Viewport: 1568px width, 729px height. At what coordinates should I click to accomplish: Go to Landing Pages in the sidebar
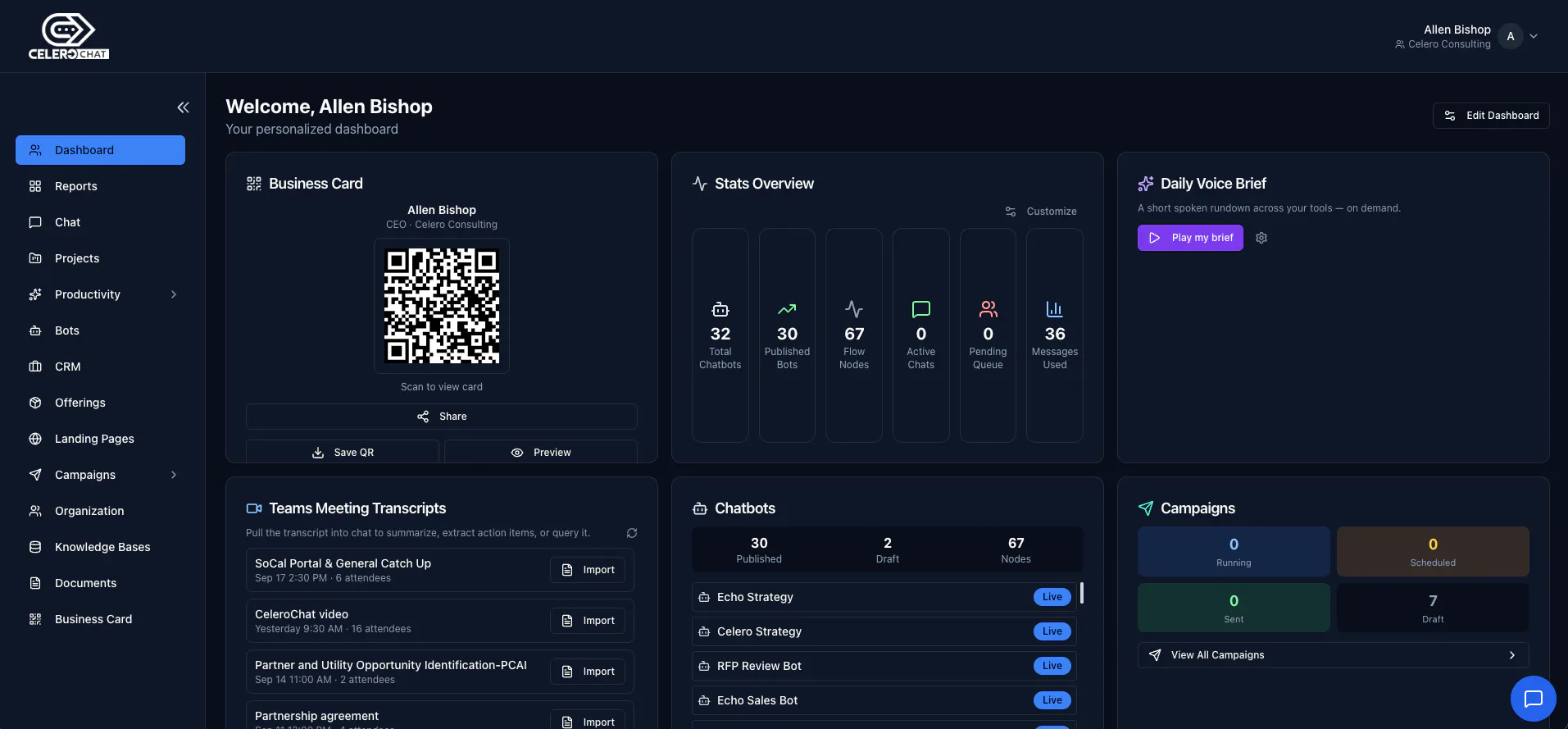tap(100, 439)
